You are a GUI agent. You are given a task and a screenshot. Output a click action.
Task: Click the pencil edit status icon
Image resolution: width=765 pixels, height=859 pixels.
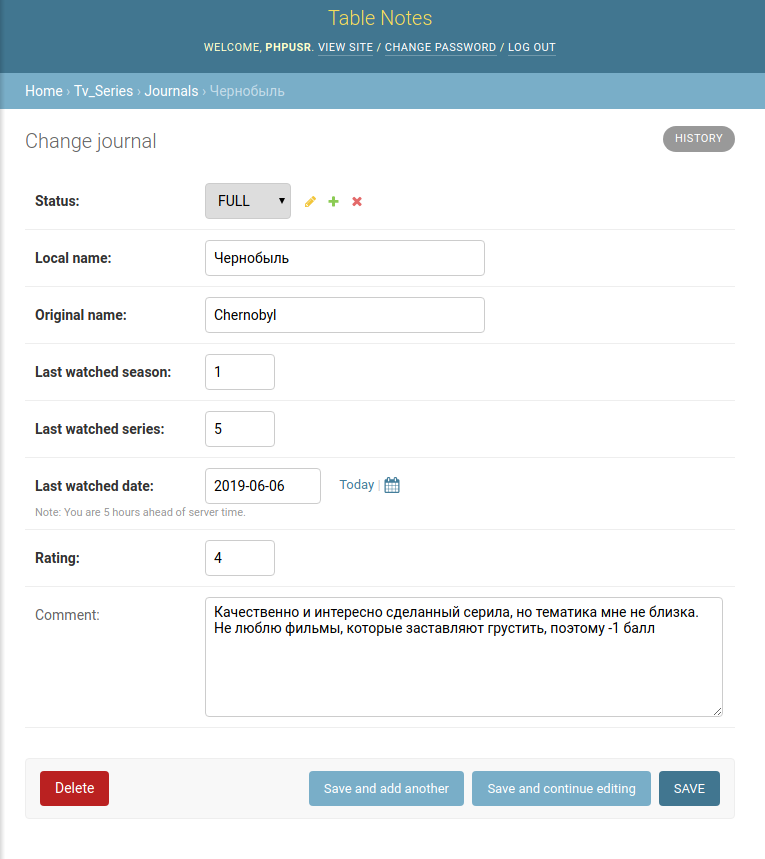point(310,202)
